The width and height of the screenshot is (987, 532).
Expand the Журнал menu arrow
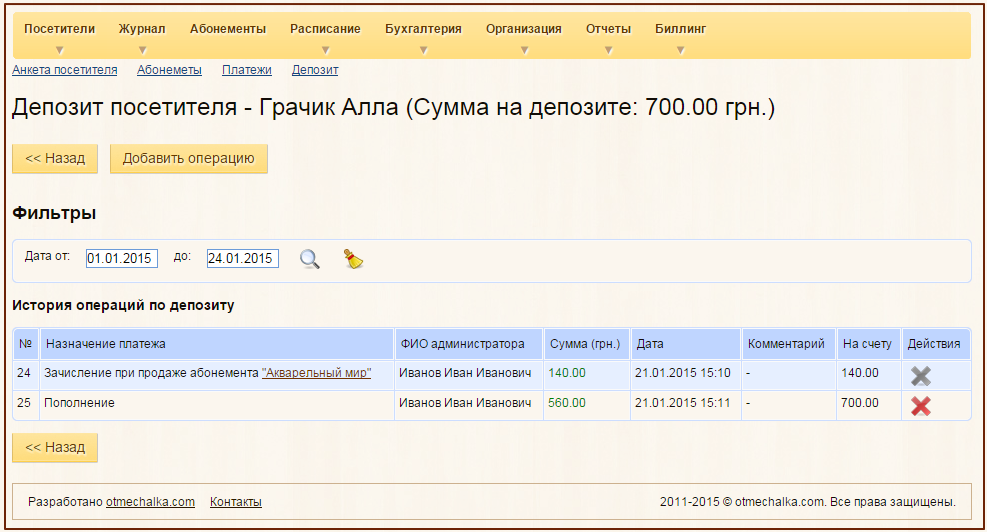coord(142,50)
